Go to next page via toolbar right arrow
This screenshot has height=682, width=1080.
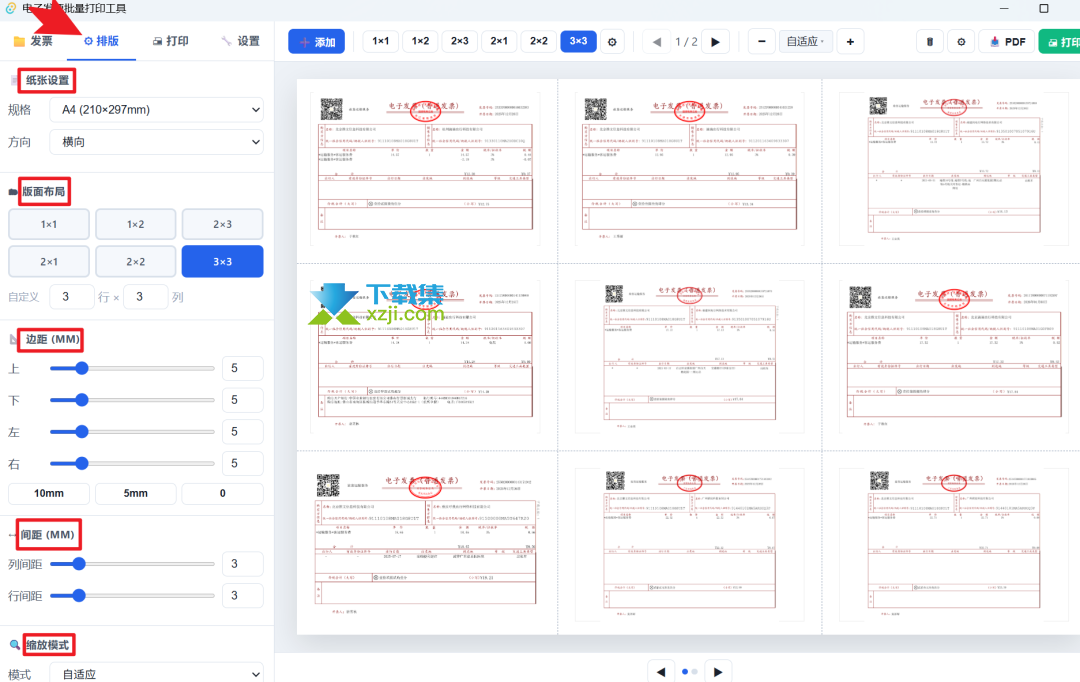pos(716,42)
